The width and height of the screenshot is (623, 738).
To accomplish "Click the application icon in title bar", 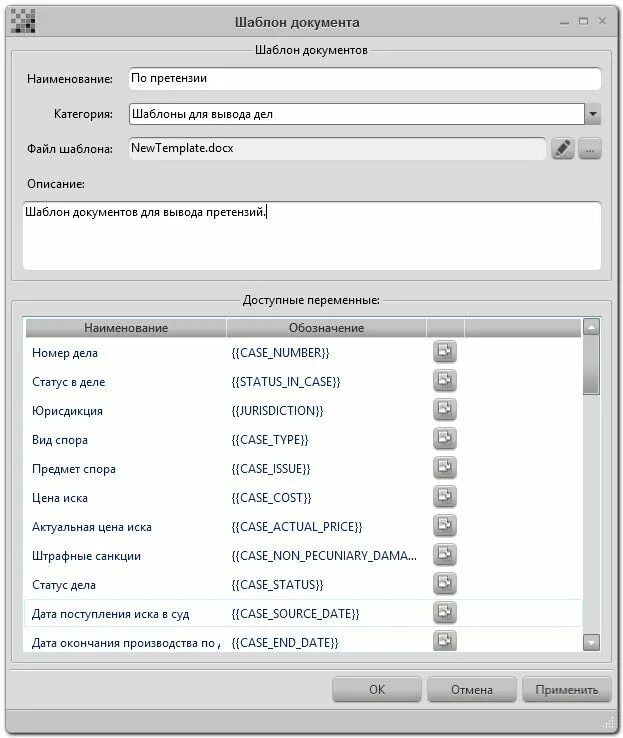I will 23,21.
